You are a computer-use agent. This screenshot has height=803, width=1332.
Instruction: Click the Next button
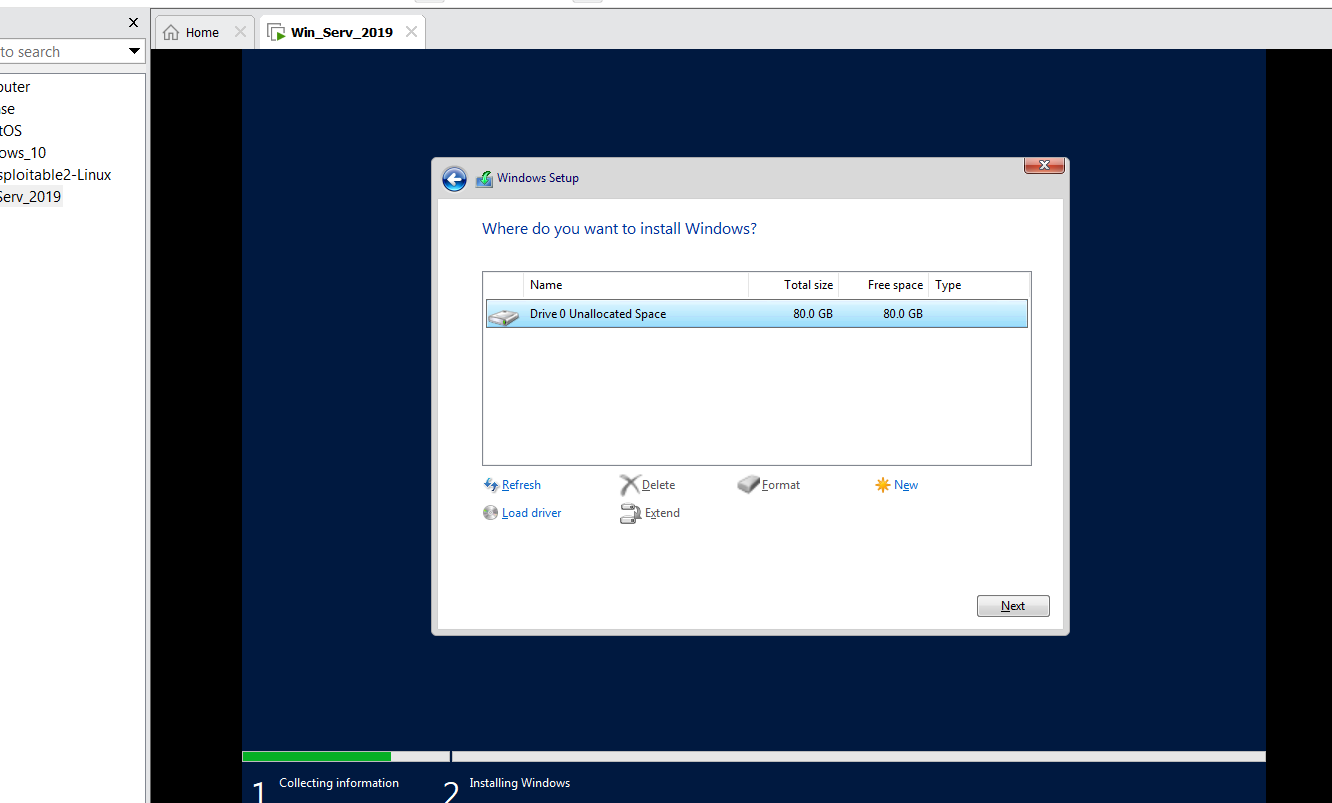(1013, 606)
